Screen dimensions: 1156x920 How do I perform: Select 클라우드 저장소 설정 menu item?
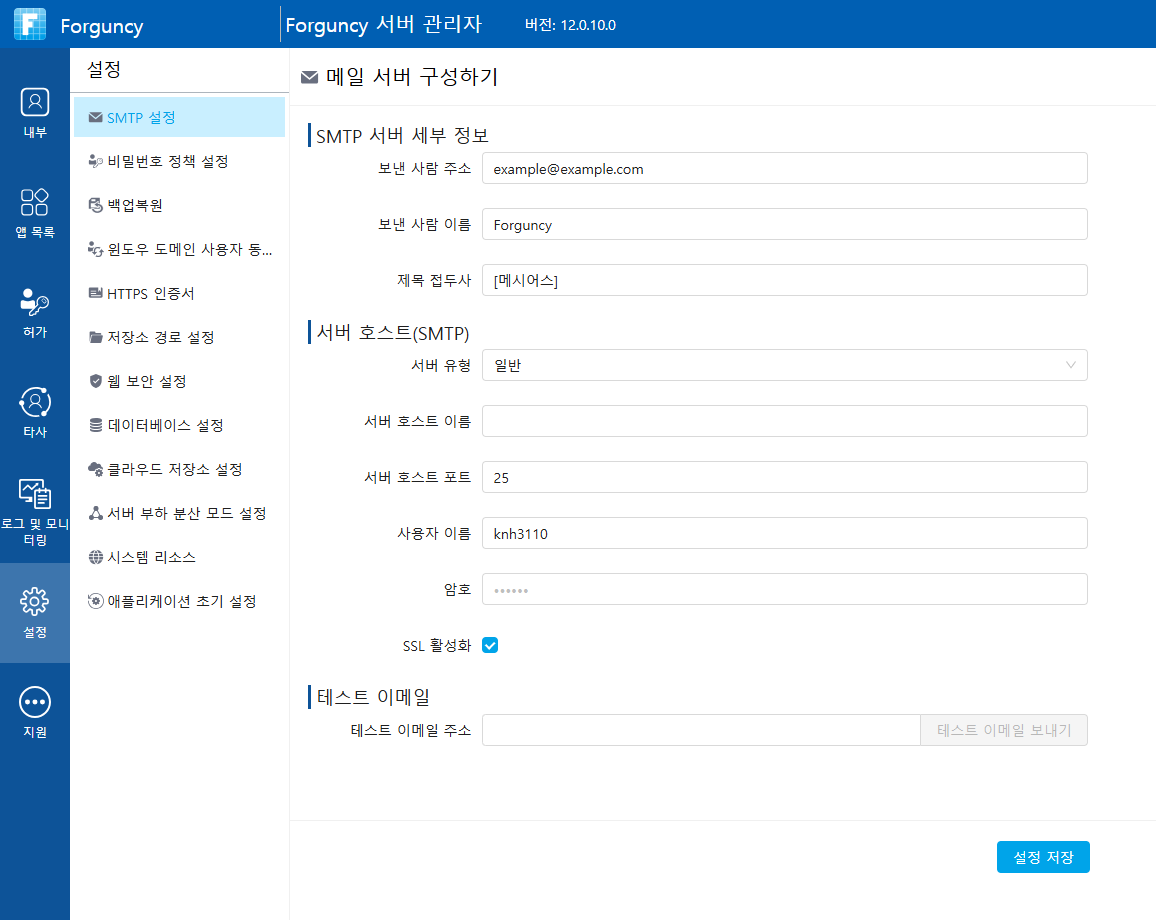[179, 469]
